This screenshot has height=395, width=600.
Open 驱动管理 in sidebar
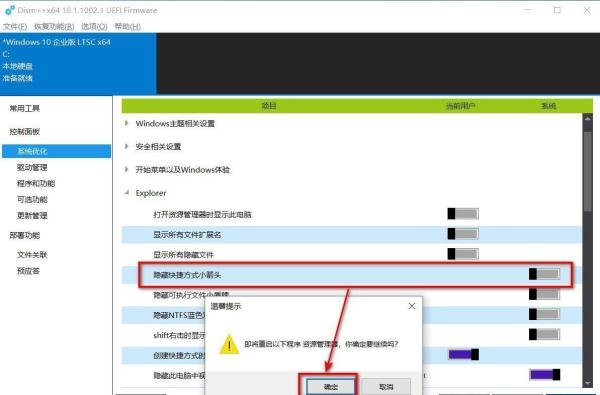(x=32, y=167)
